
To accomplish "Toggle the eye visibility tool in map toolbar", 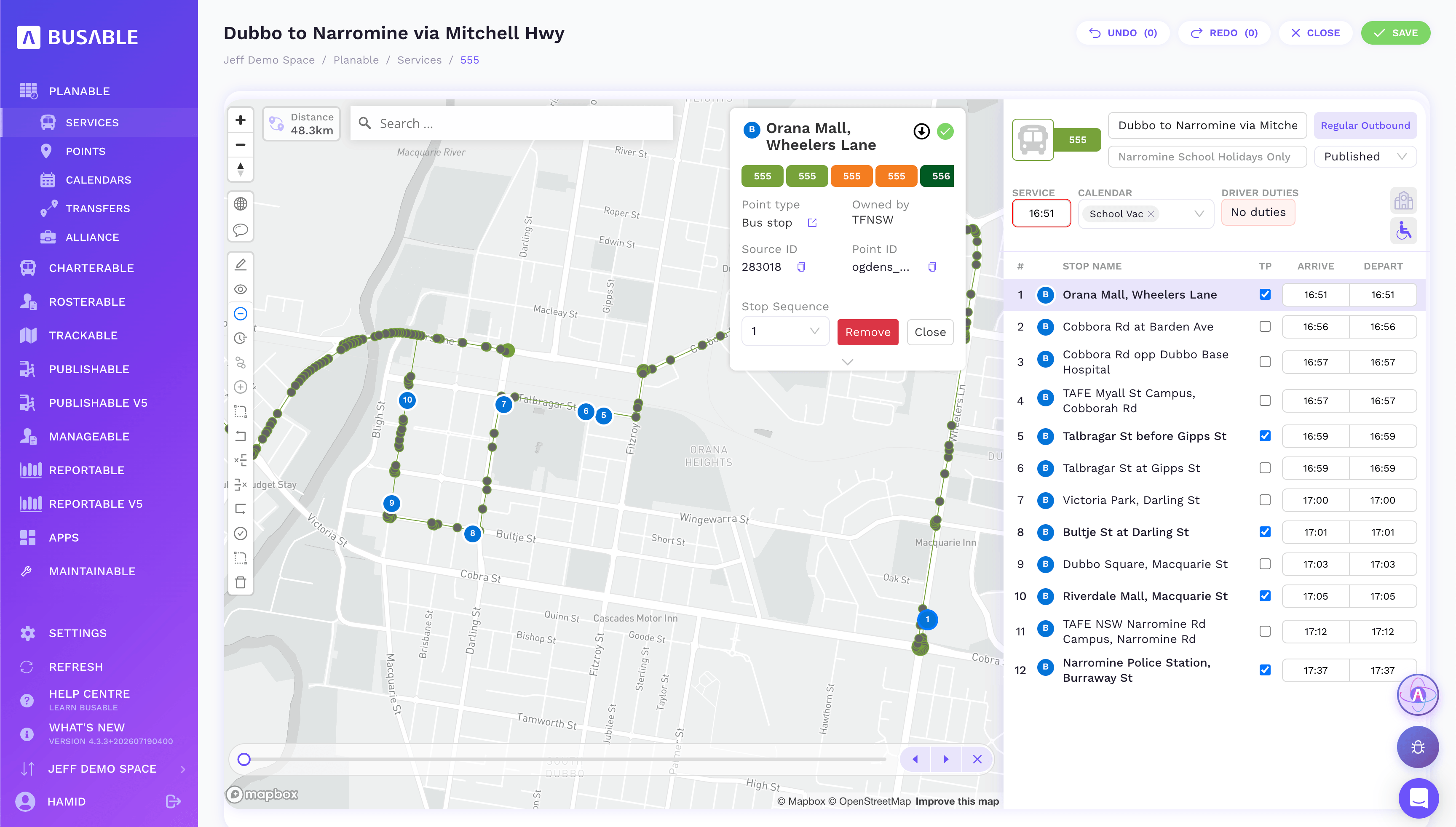I will [x=241, y=289].
